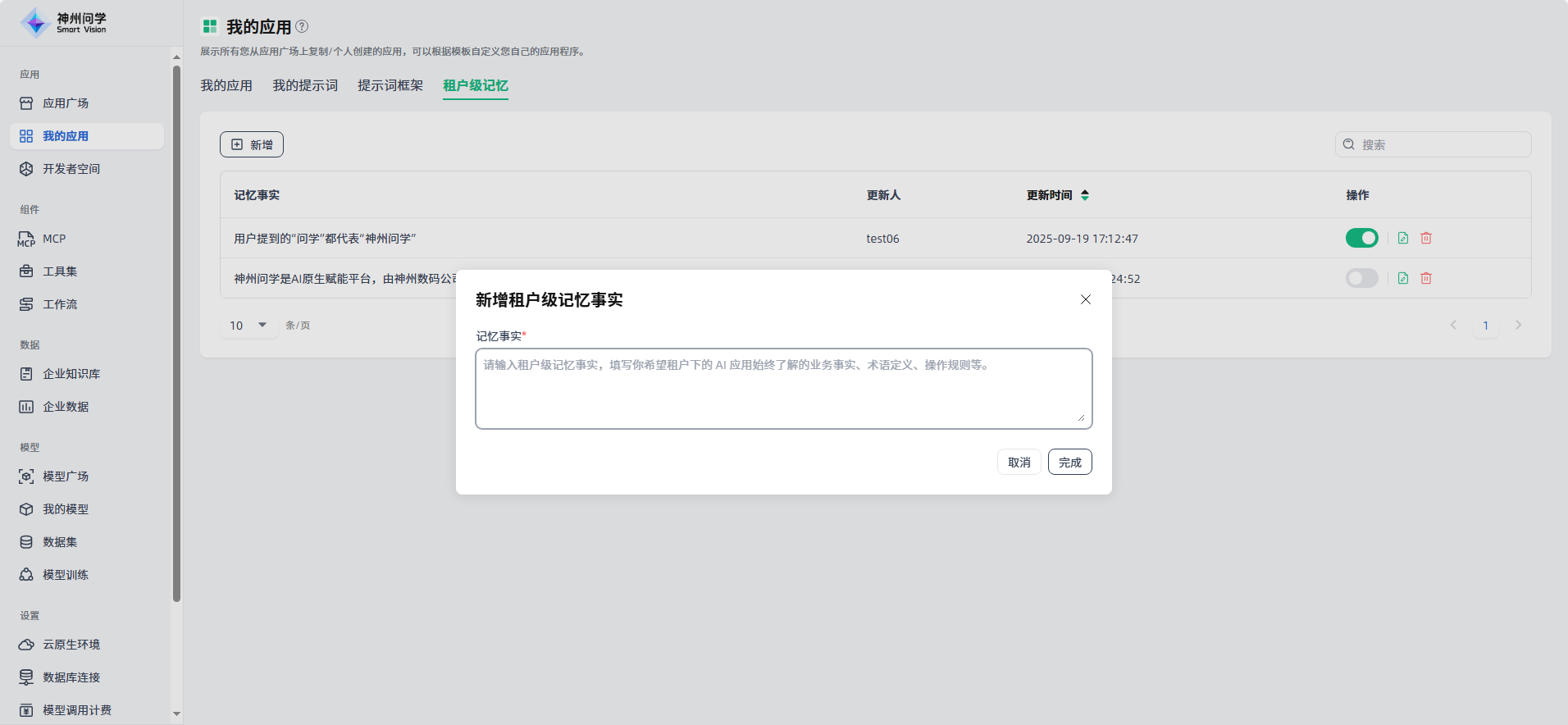Open the page size dropdown showing 10
This screenshot has width=1568, height=725.
point(248,326)
